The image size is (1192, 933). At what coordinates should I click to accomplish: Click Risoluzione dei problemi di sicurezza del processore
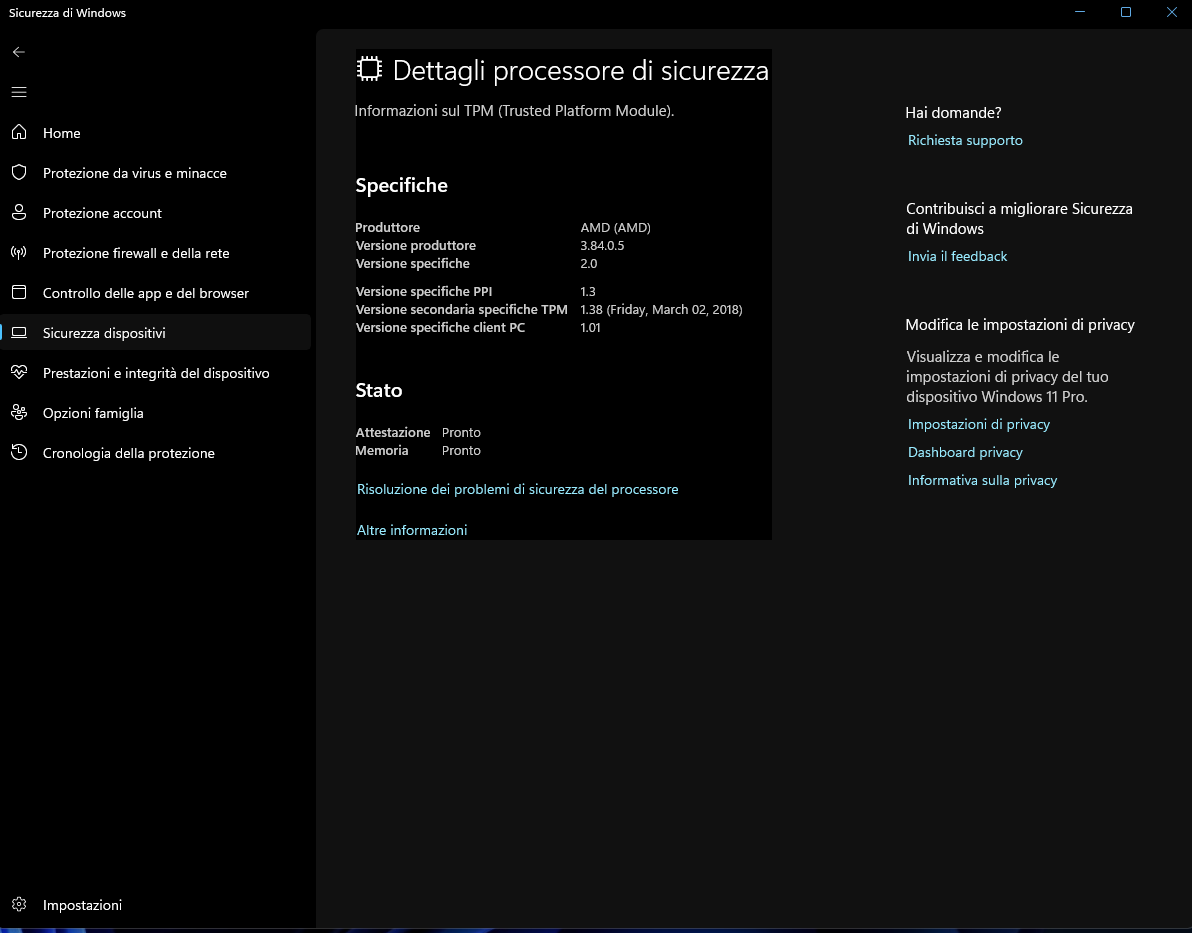click(x=517, y=490)
